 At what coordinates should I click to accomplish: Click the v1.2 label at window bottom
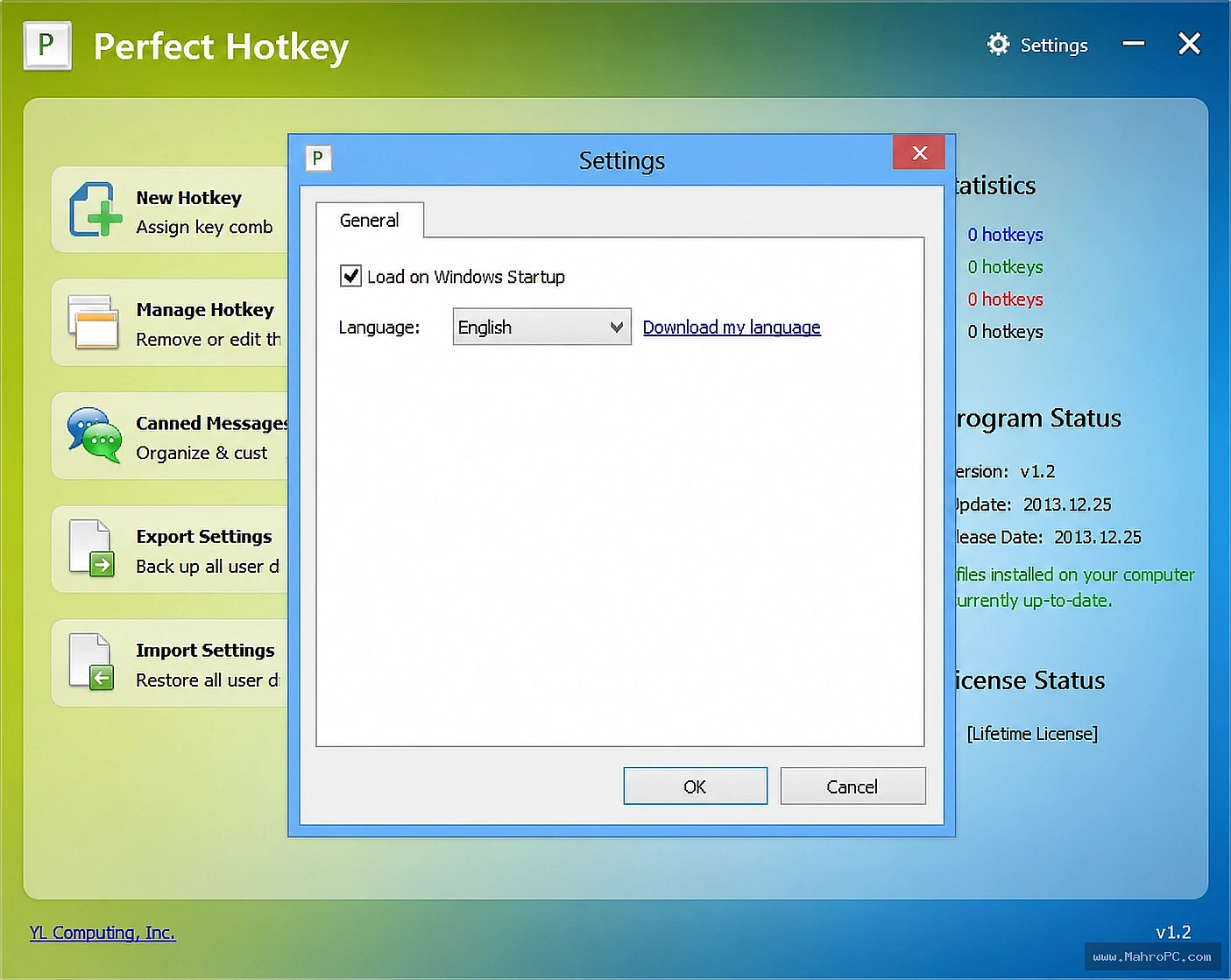tap(1173, 933)
